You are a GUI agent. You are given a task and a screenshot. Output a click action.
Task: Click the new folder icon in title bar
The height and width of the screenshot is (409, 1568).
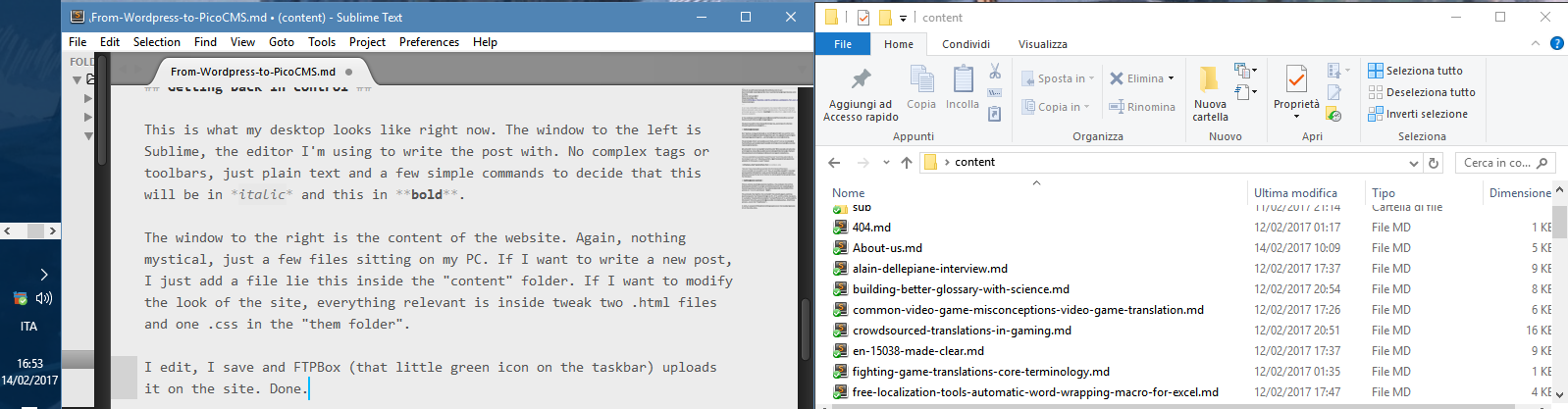click(885, 18)
